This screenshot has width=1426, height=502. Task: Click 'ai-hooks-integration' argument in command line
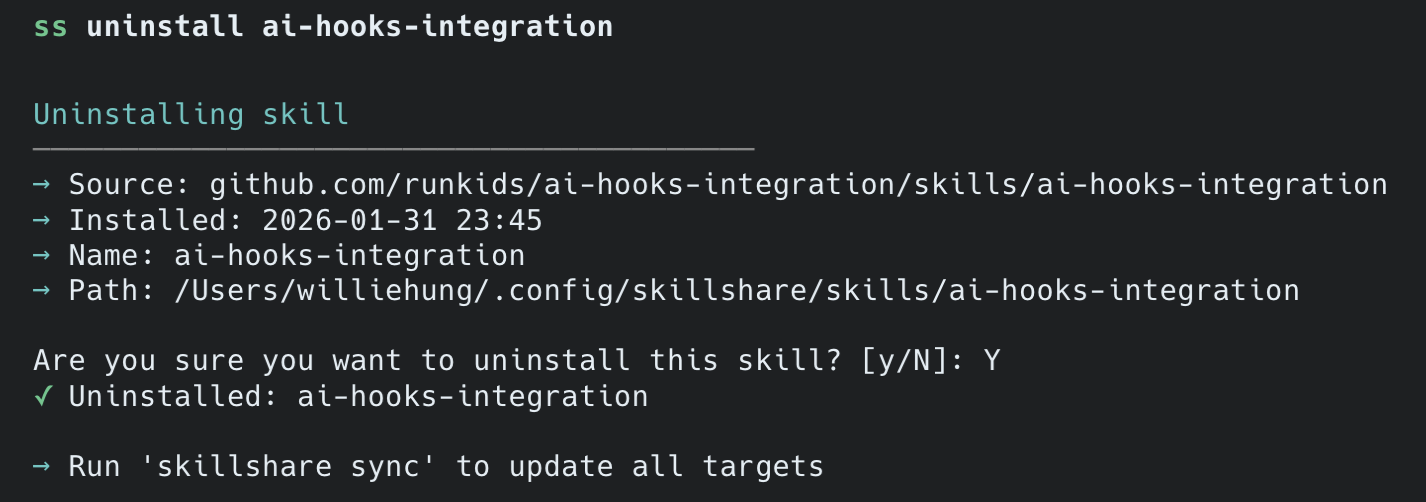(437, 27)
